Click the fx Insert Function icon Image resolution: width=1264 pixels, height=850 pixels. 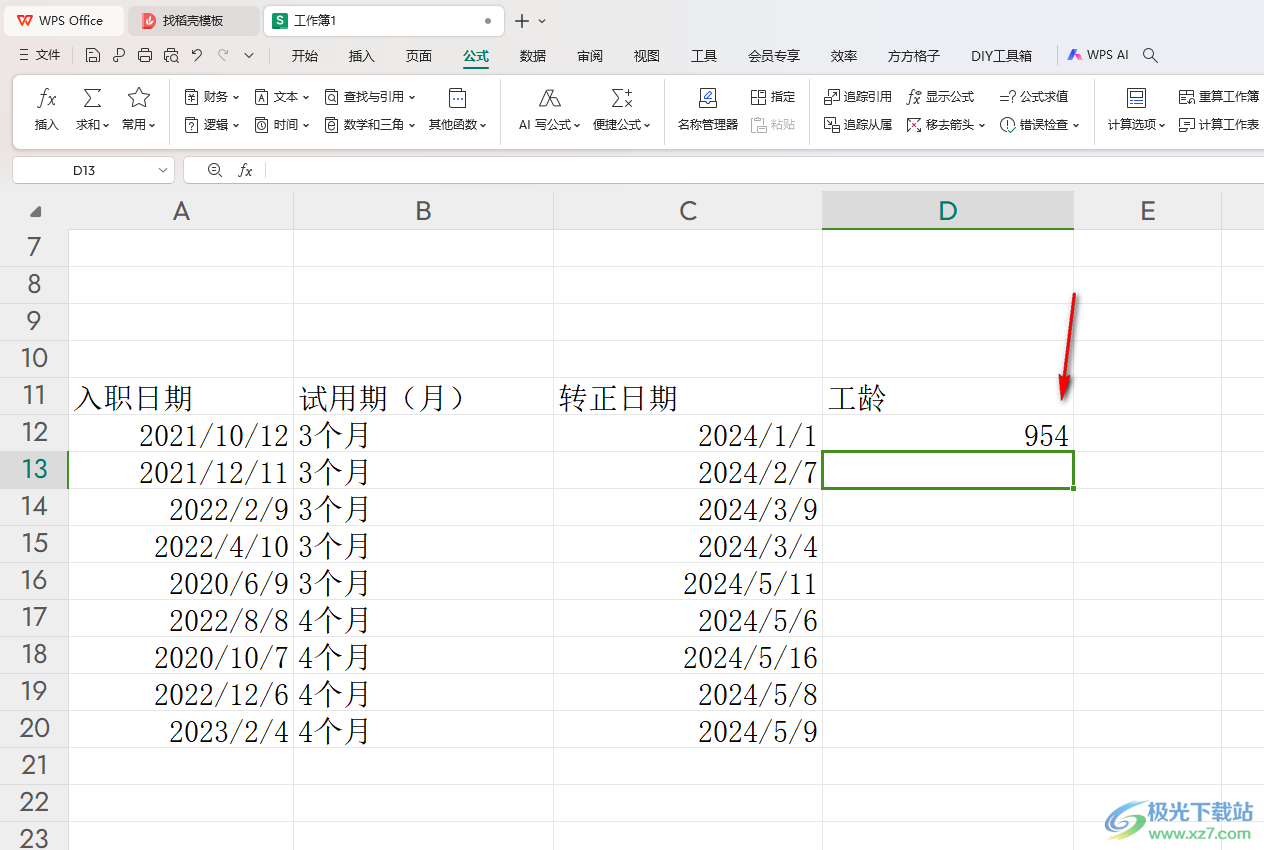click(x=47, y=98)
